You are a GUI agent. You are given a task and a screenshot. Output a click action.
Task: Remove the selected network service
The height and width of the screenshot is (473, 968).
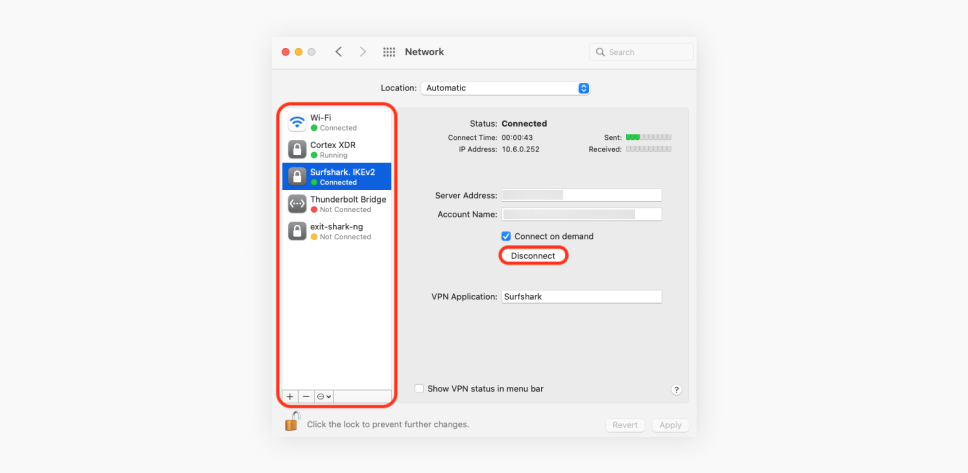click(x=306, y=396)
